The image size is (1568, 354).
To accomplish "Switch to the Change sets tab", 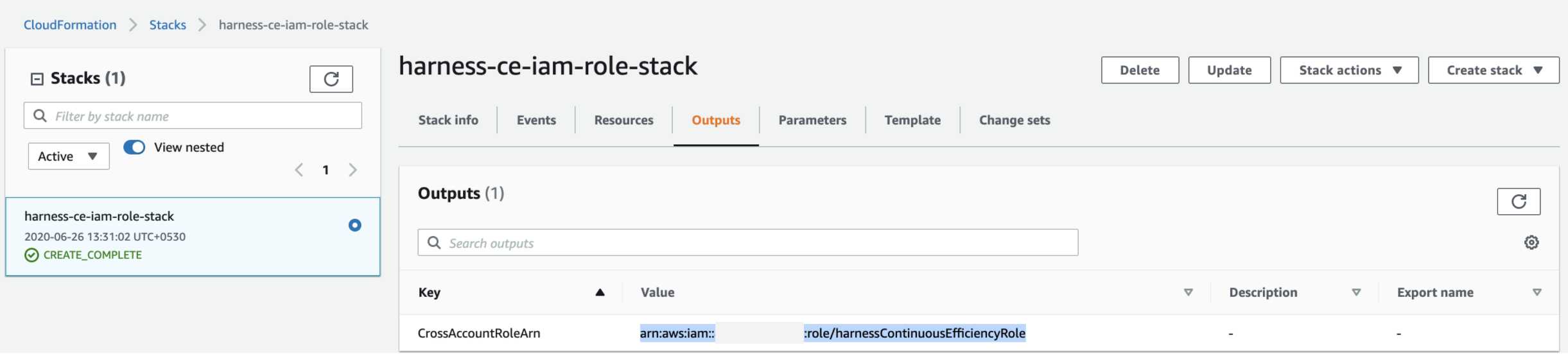I will 1015,120.
